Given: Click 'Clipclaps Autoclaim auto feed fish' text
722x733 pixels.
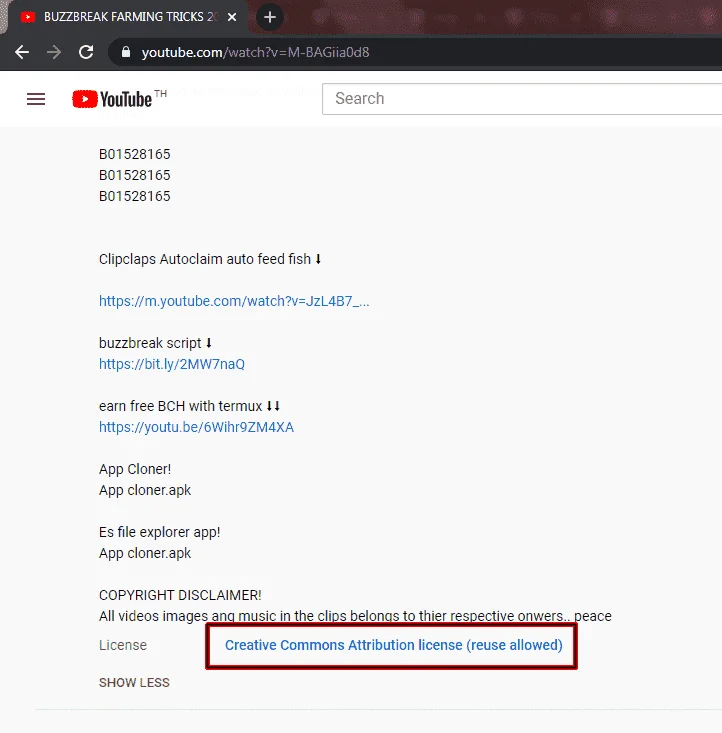Looking at the screenshot, I should (x=210, y=259).
